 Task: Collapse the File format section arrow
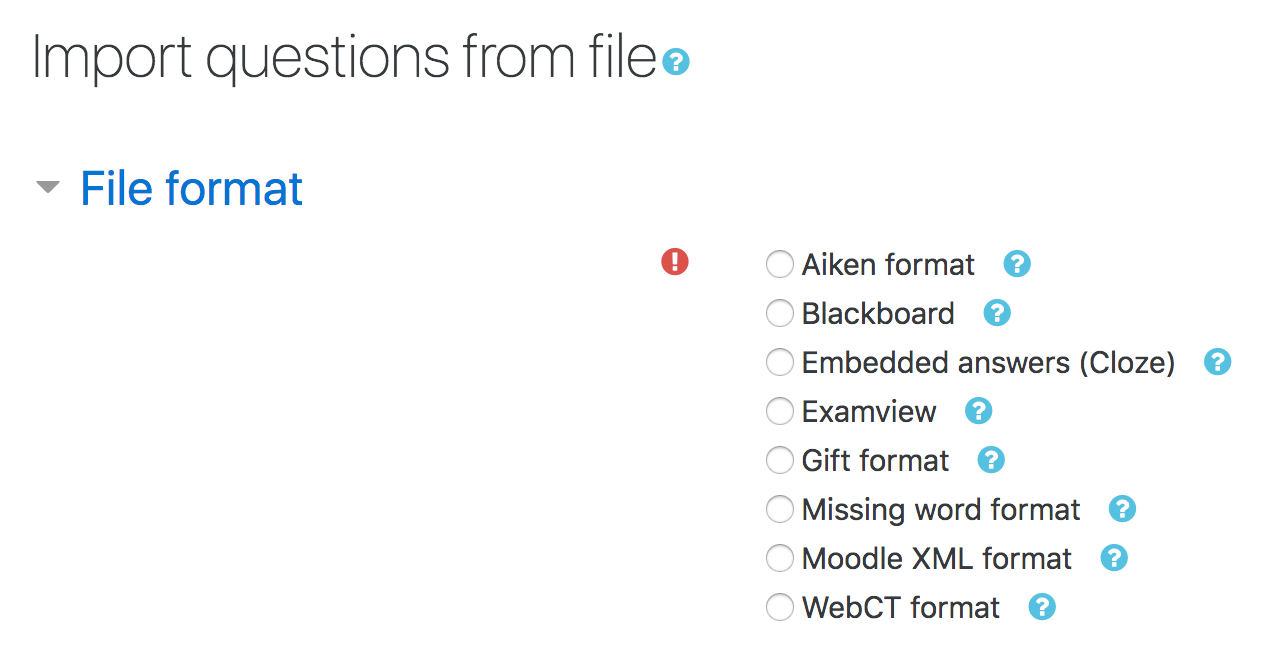tap(47, 188)
